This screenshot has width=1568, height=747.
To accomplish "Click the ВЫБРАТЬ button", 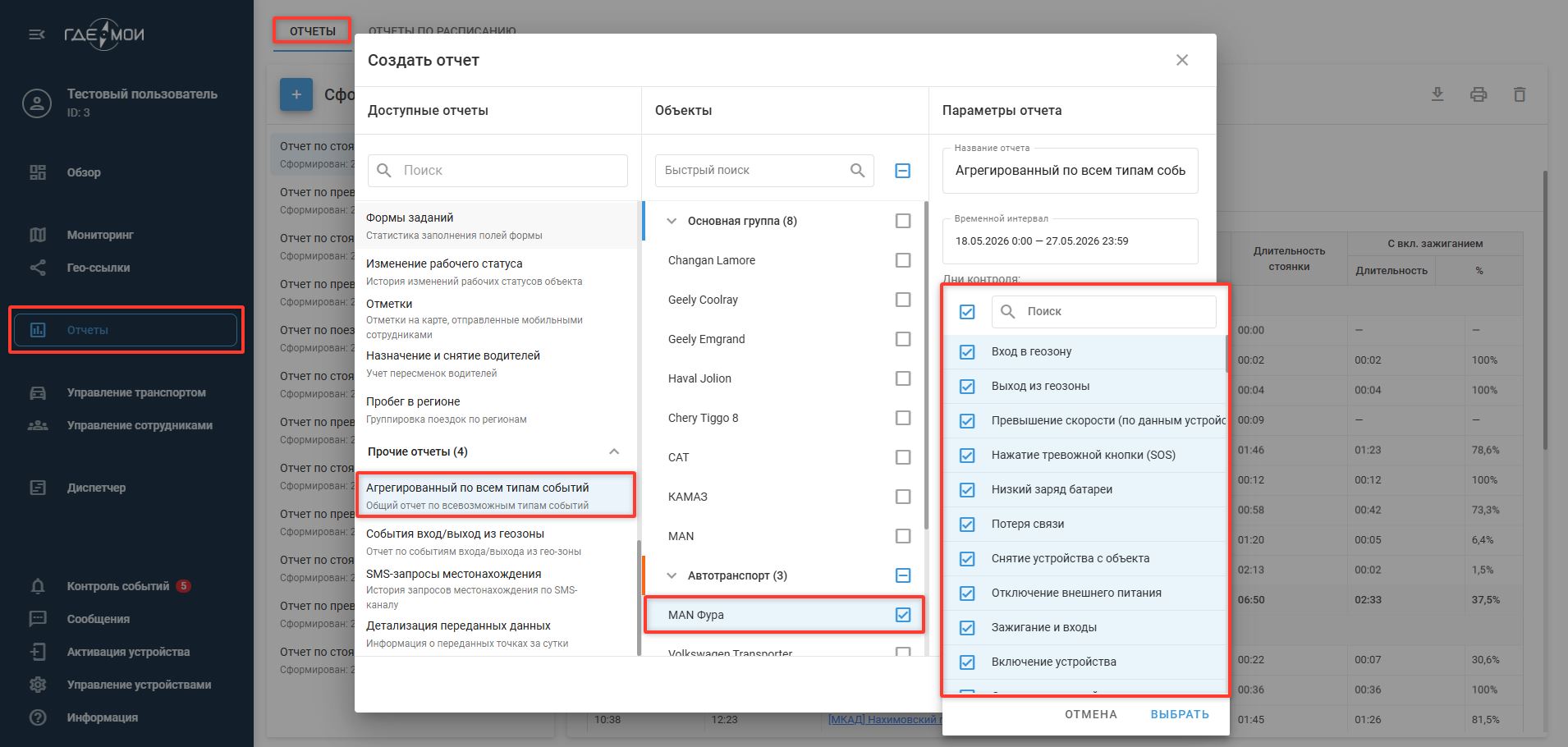I will pyautogui.click(x=1180, y=714).
